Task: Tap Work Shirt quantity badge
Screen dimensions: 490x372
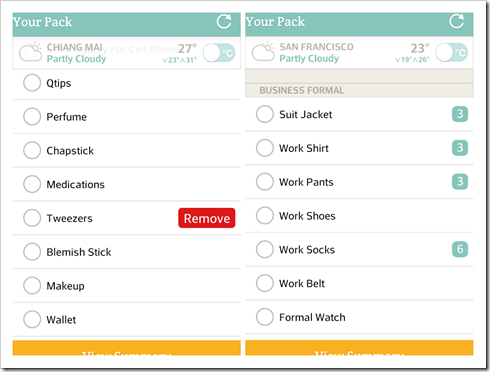Action: tap(460, 148)
